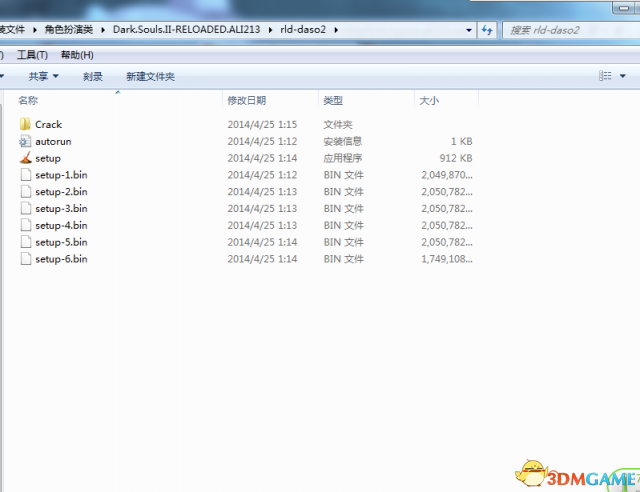Expand the arrow after rld-daso2 breadcrumb

click(336, 30)
